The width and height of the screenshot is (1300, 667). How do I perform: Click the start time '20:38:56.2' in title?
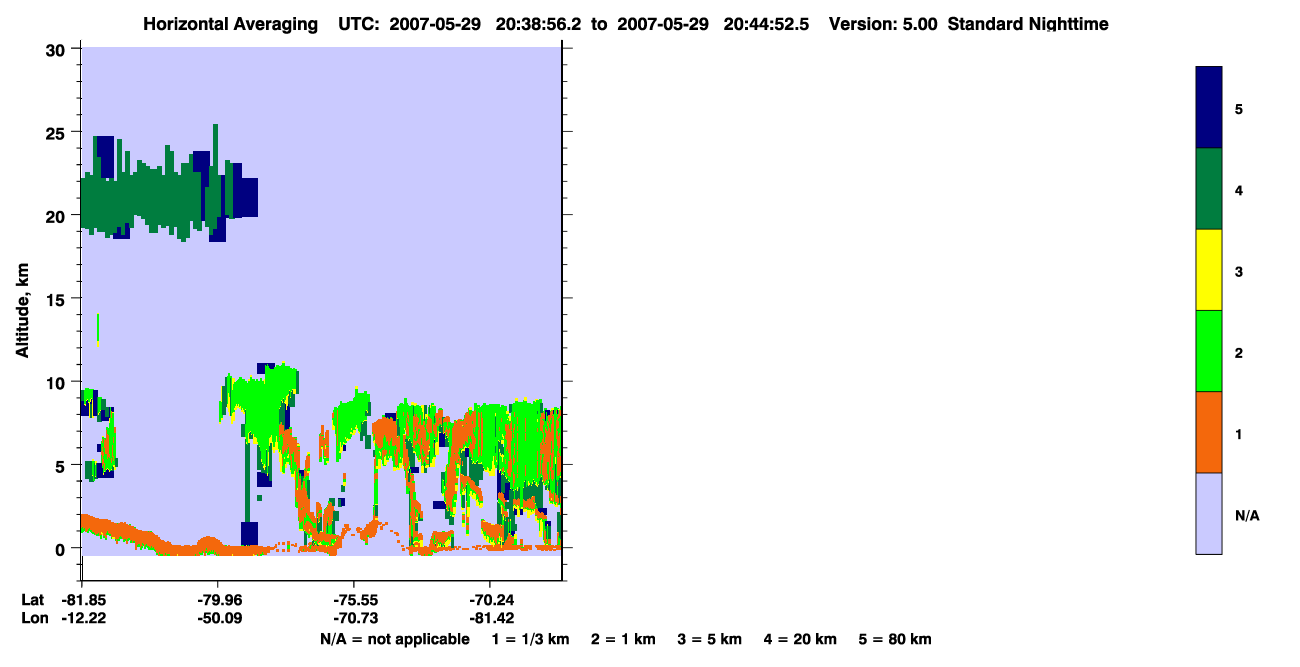537,24
